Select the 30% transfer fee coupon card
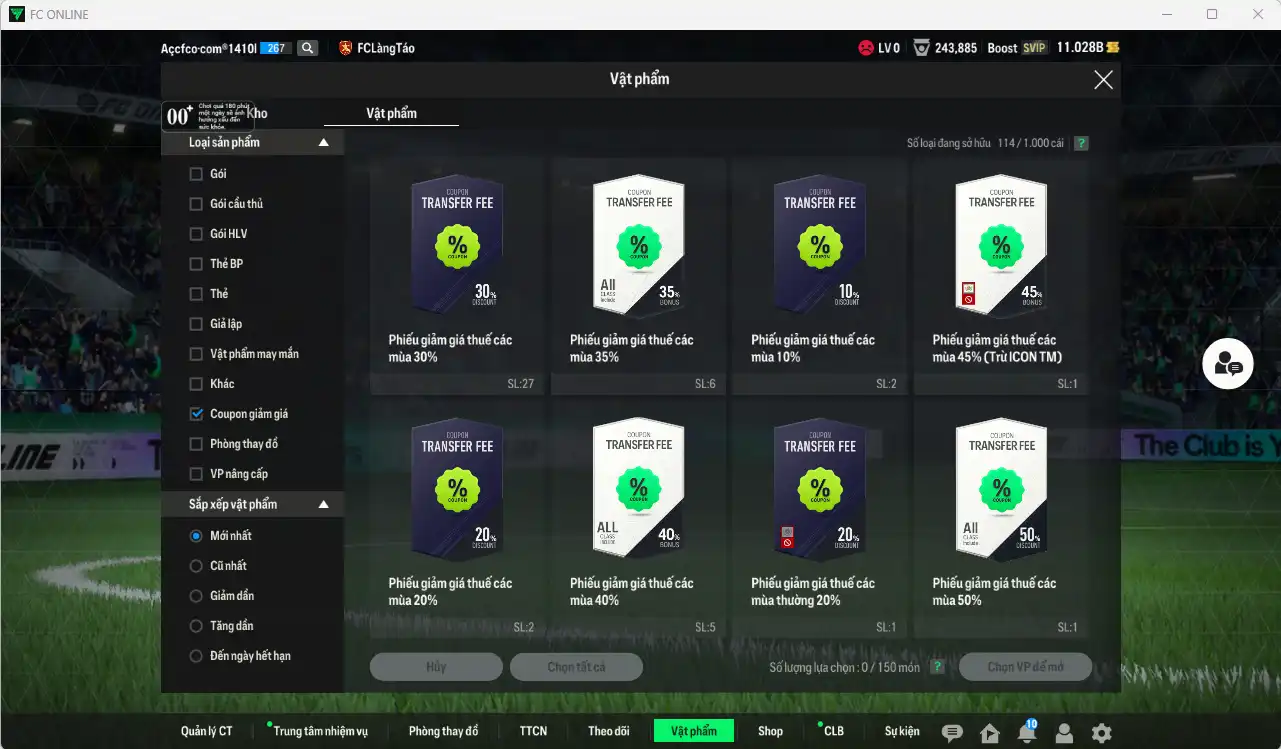 (x=457, y=276)
